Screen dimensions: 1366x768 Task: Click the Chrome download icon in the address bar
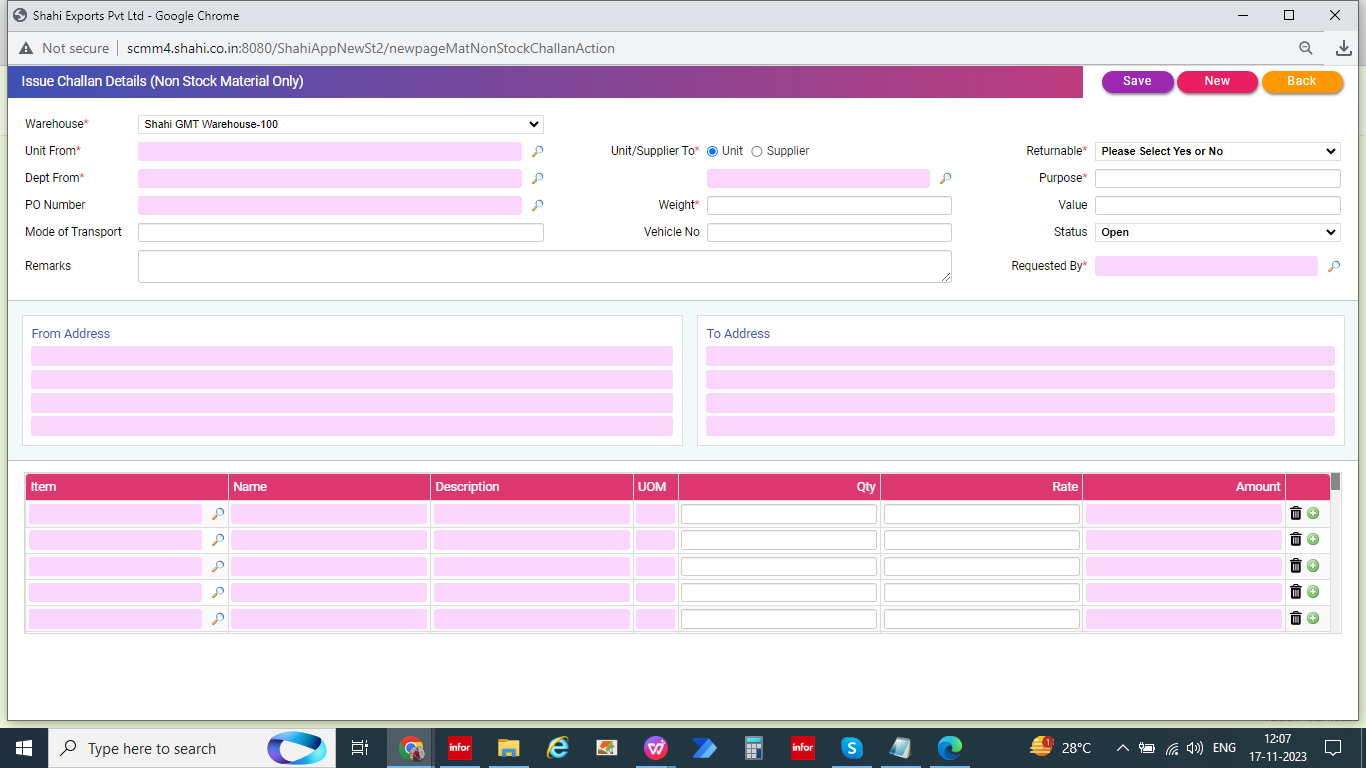tap(1343, 48)
